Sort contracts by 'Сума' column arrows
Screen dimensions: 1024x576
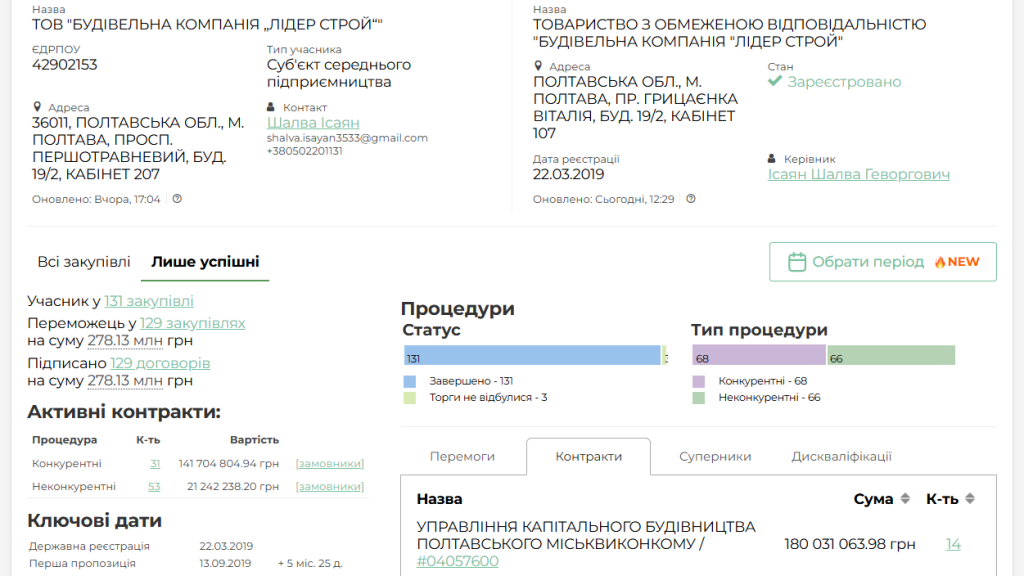click(905, 498)
